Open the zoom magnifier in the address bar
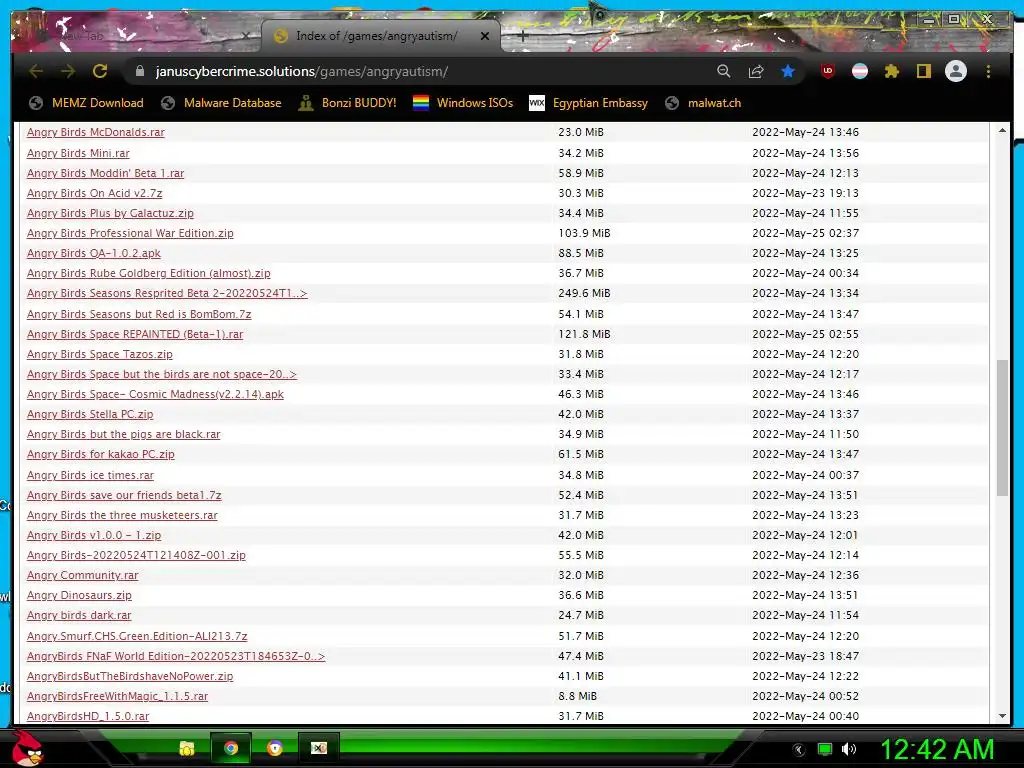Screen dimensions: 1024x768 click(x=724, y=71)
